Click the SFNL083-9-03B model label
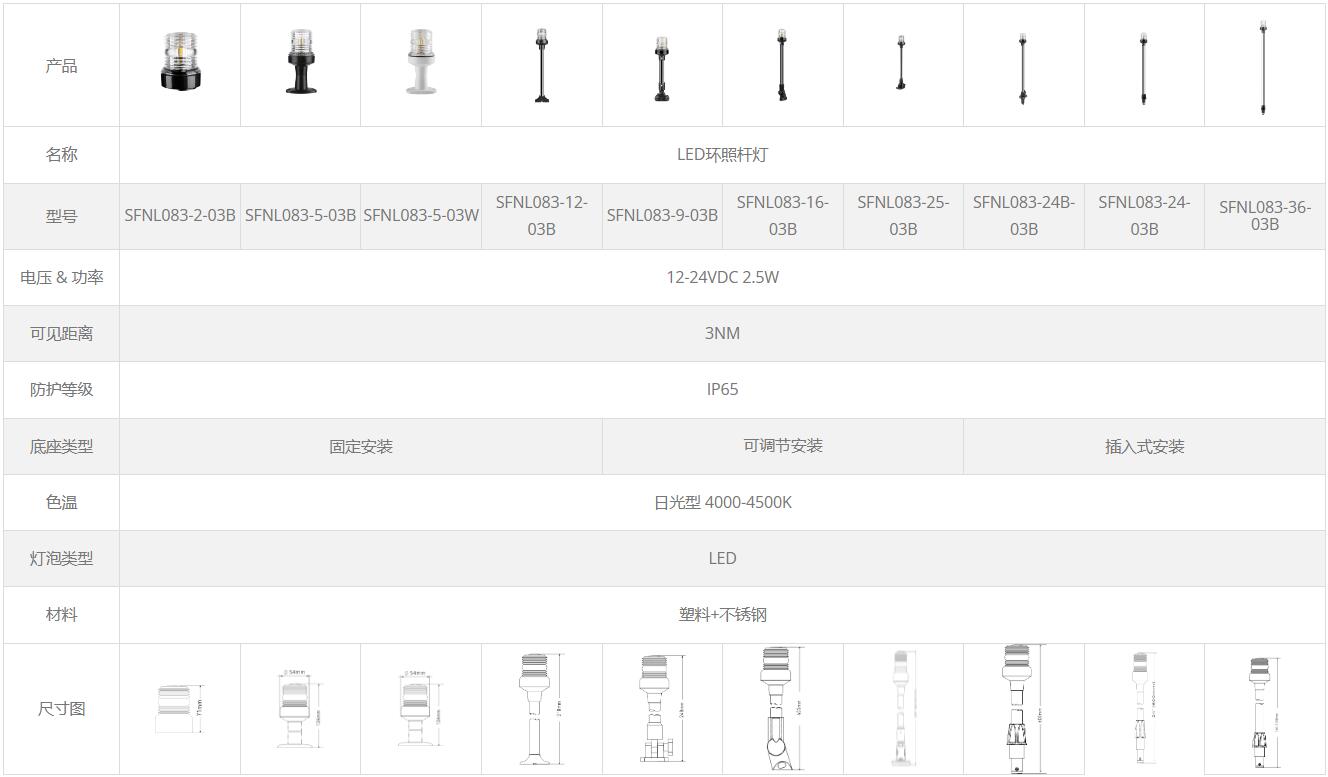Image resolution: width=1328 pixels, height=777 pixels. coord(662,215)
